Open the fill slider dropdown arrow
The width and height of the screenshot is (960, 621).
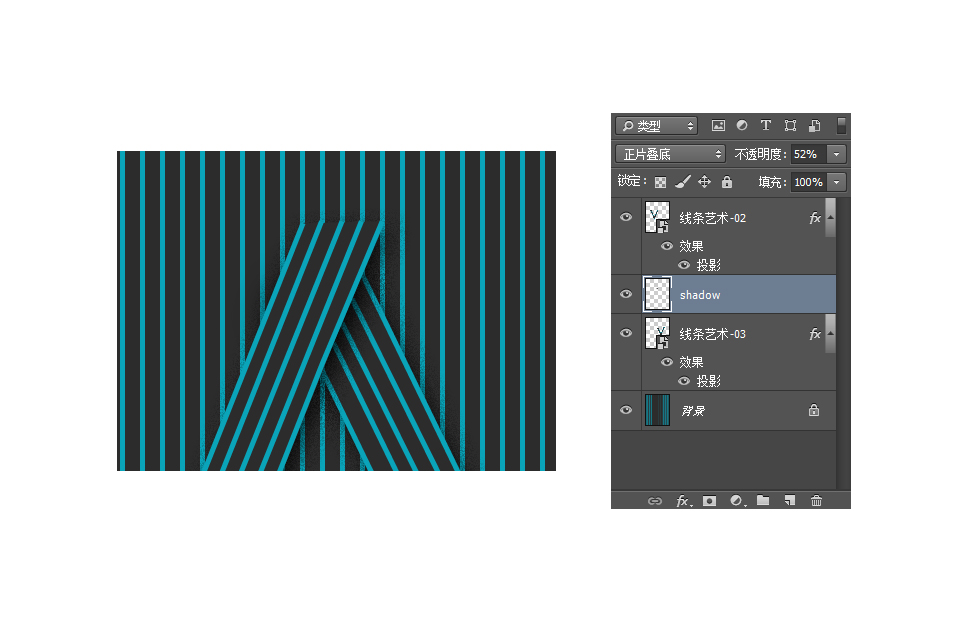point(836,182)
